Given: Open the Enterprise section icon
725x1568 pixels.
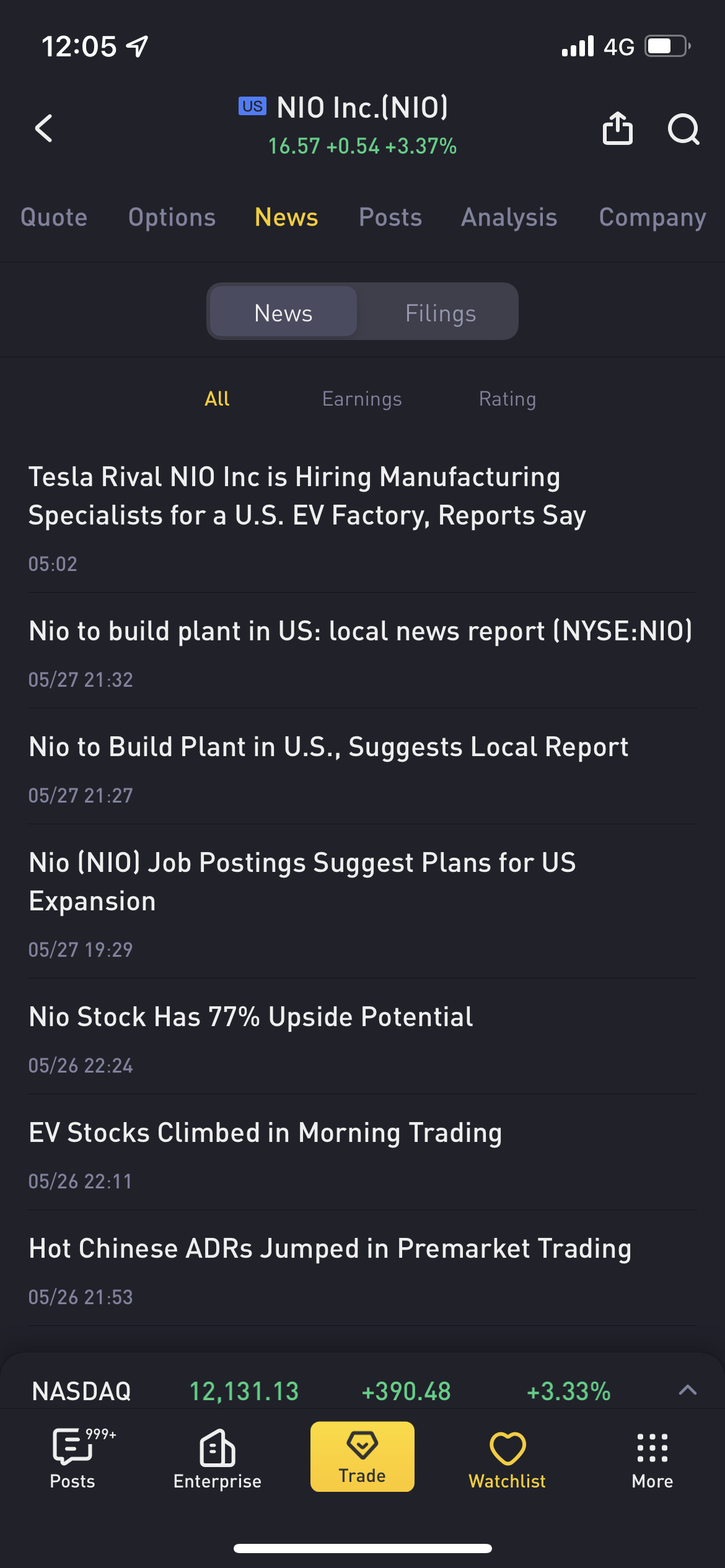Looking at the screenshot, I should [x=217, y=1456].
